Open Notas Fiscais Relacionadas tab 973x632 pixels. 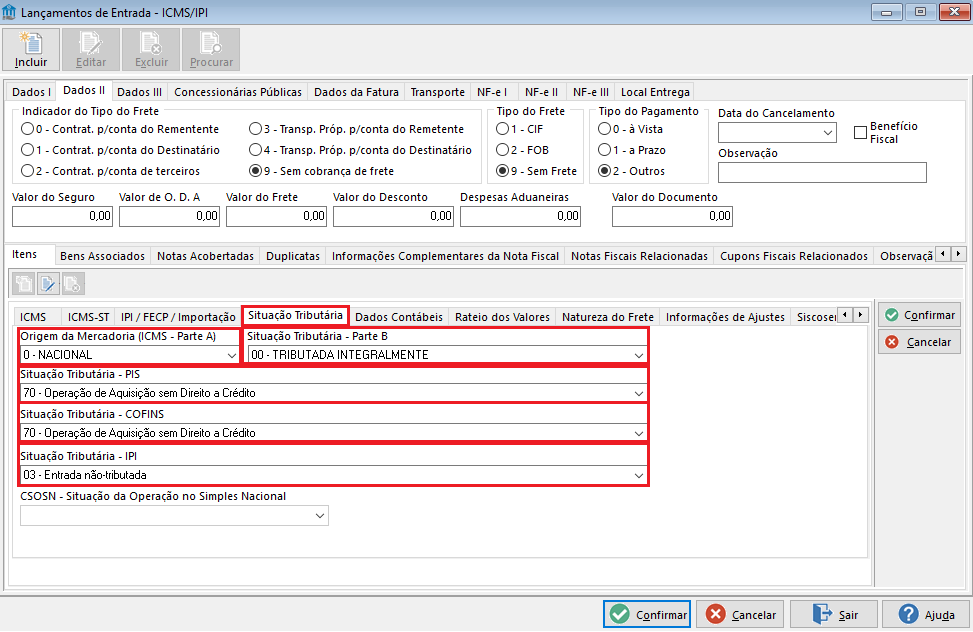point(639,256)
